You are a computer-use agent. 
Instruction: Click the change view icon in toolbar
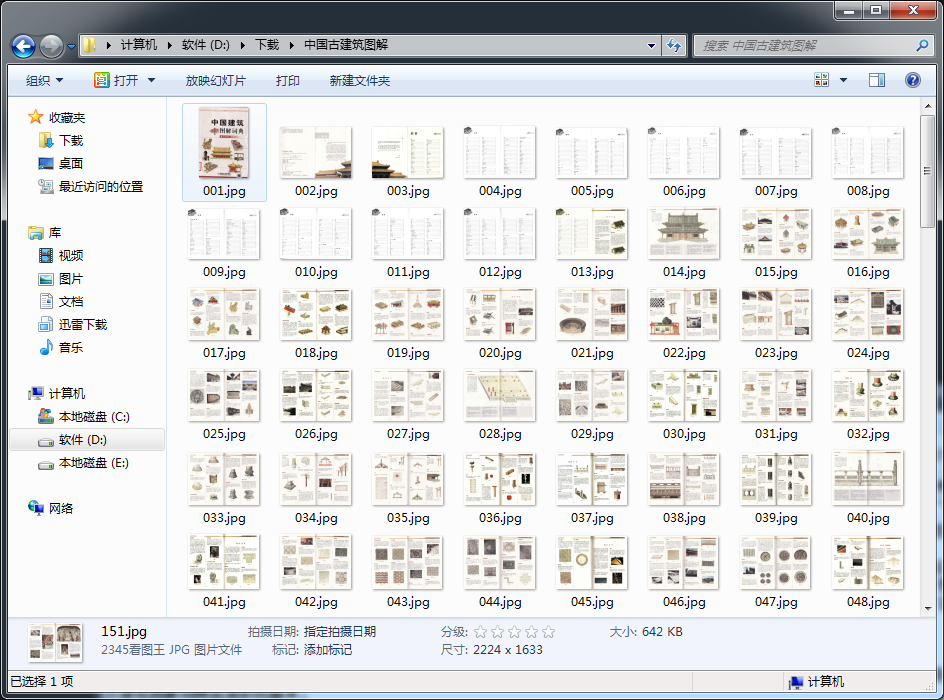coord(822,80)
